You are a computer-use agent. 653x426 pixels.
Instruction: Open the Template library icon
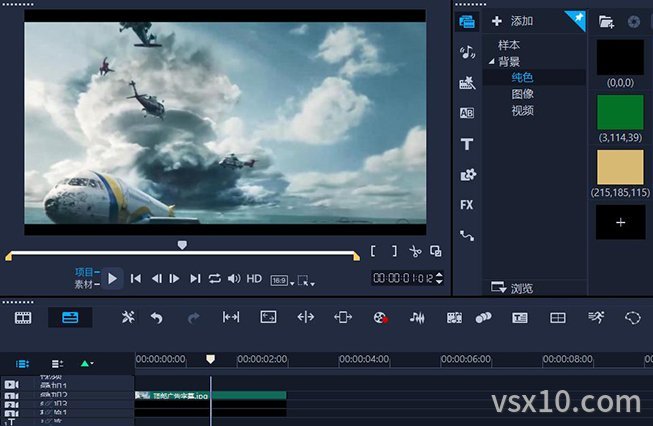click(x=467, y=83)
